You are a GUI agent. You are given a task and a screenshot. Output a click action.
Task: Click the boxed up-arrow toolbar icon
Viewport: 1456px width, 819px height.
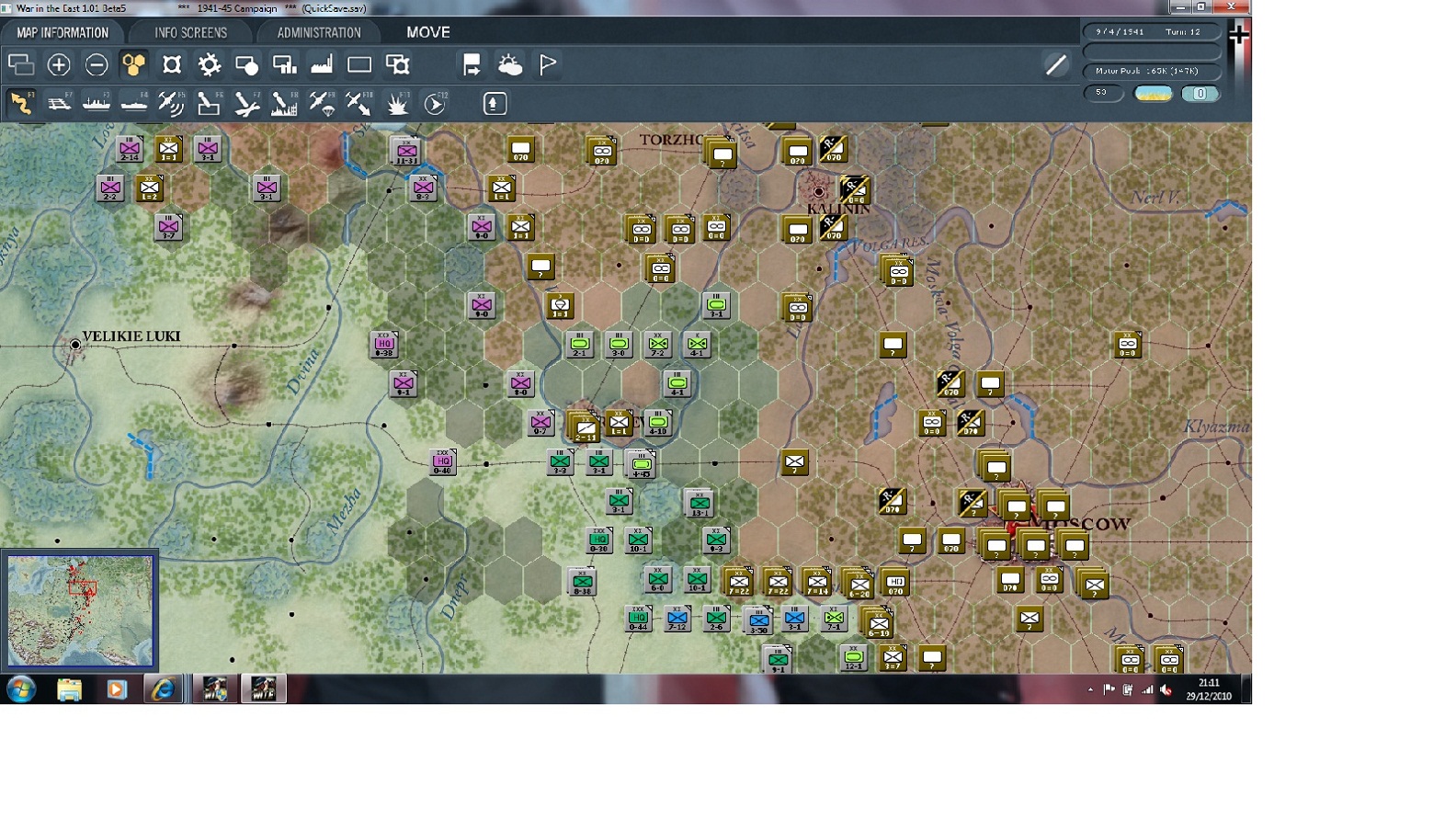coord(495,103)
